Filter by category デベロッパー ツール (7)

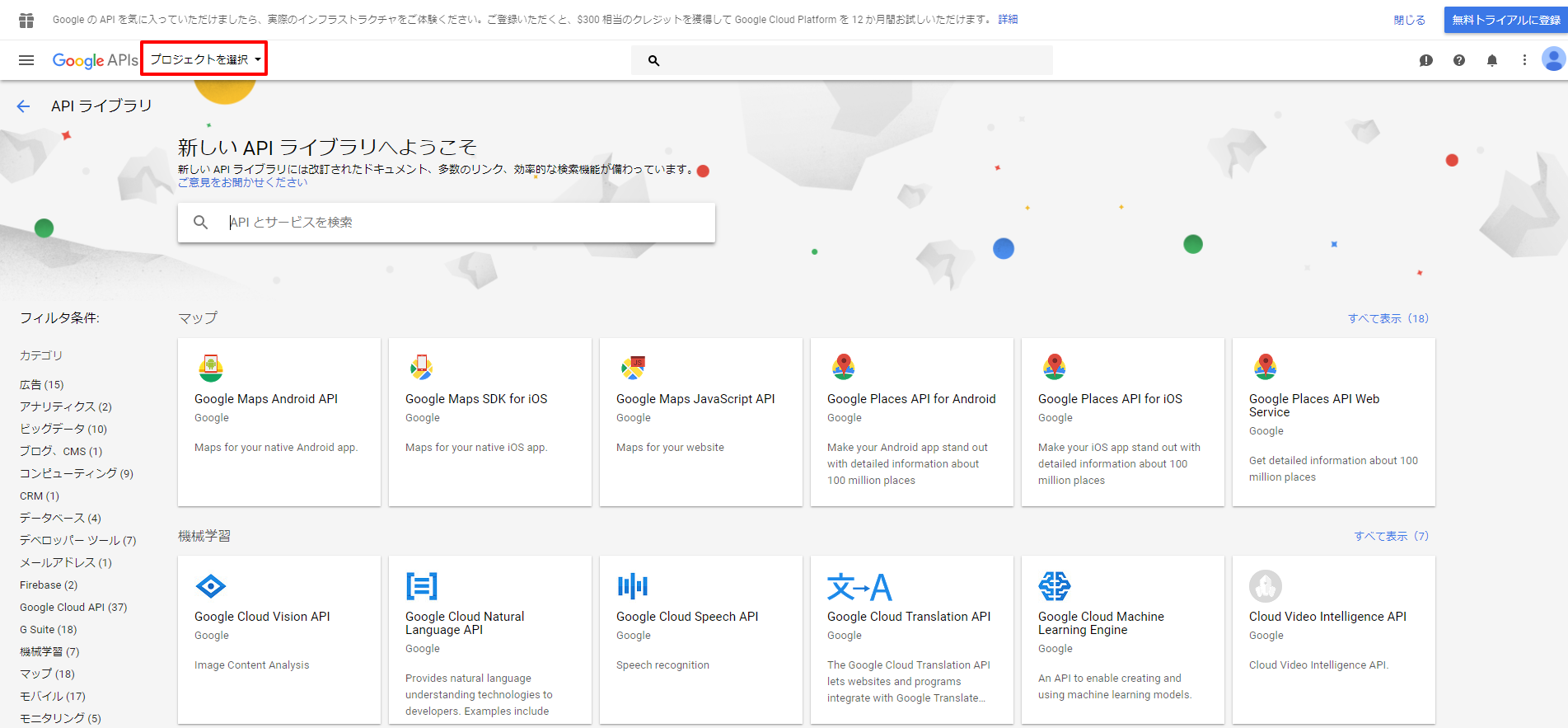click(x=78, y=540)
